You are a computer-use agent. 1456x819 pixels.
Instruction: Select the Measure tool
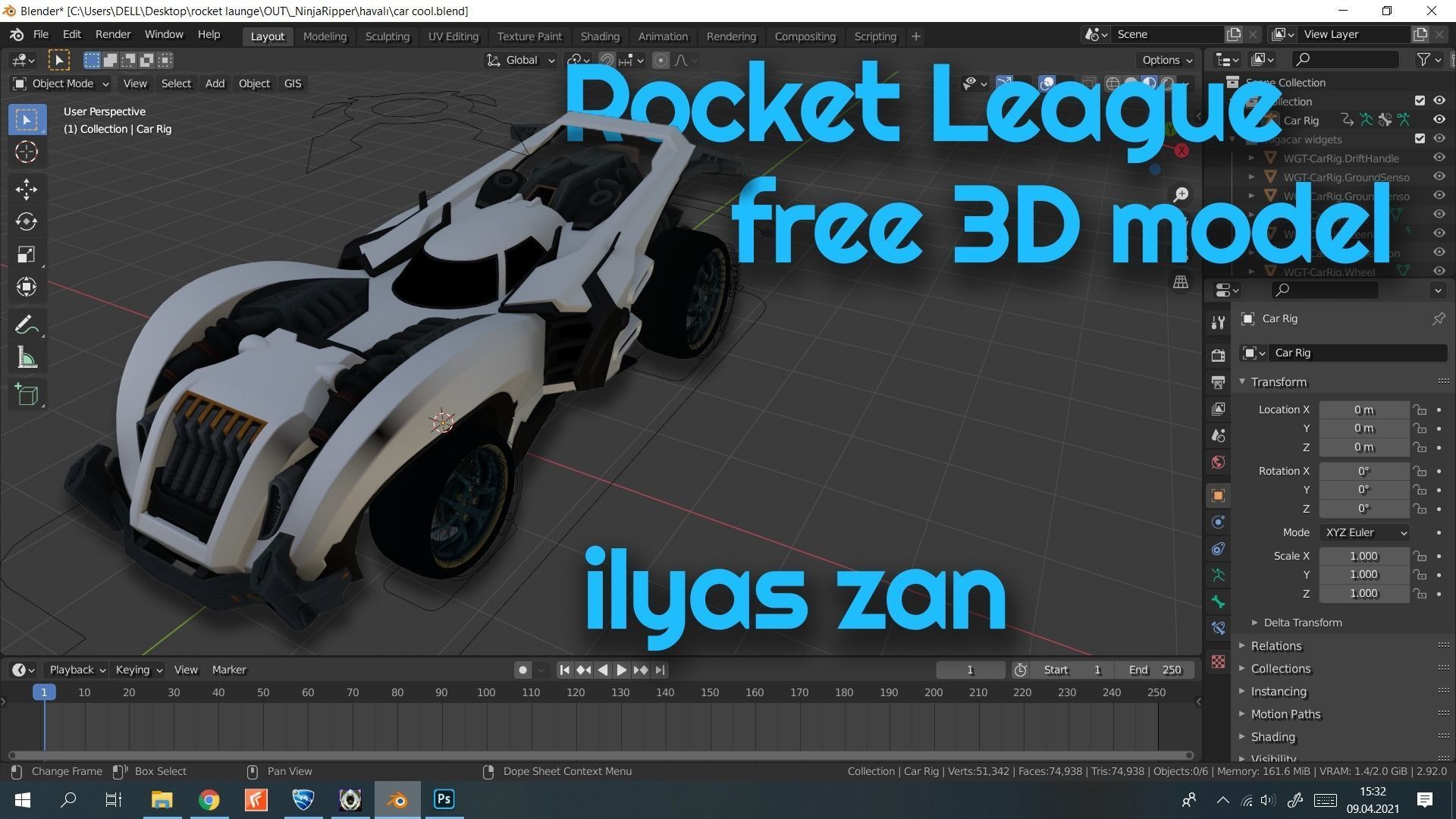point(27,357)
